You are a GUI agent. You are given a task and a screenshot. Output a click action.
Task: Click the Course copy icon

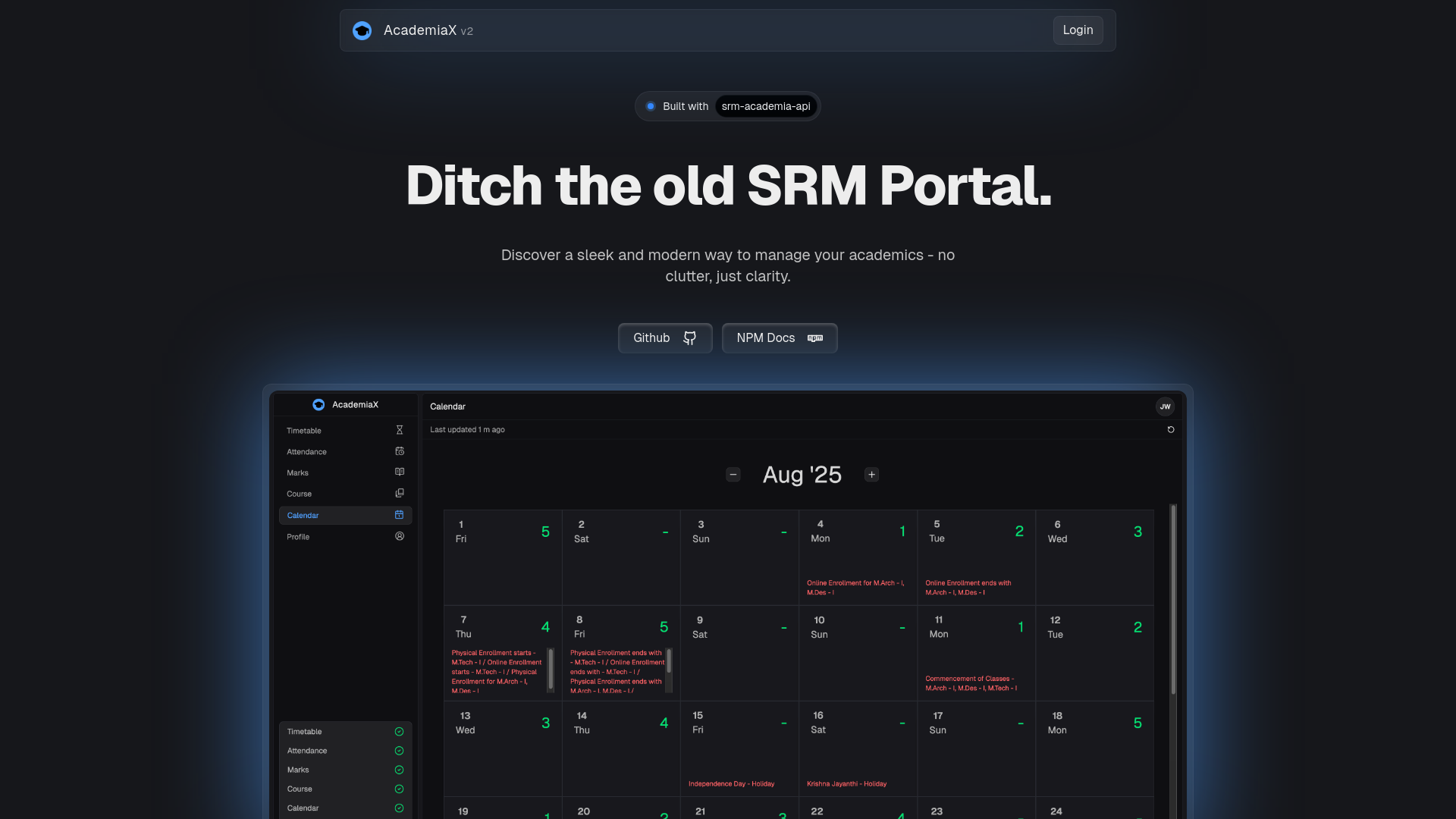(x=400, y=493)
